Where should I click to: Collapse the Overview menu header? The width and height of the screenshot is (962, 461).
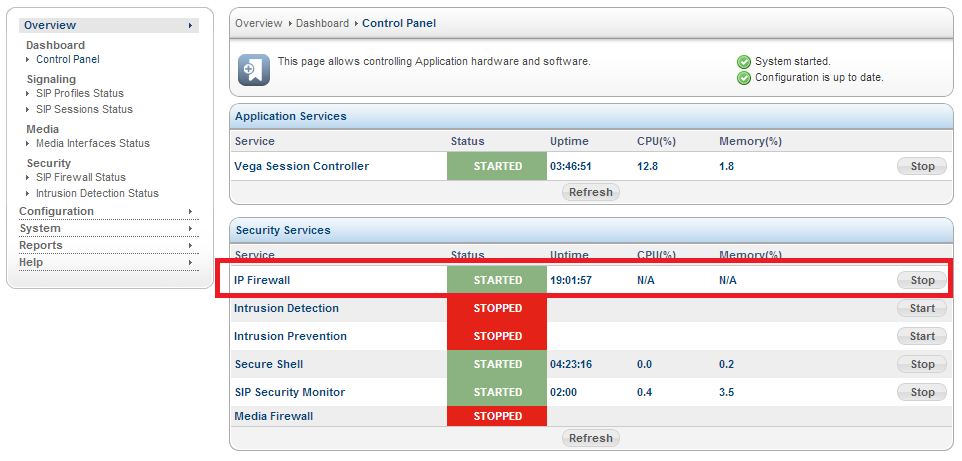109,25
